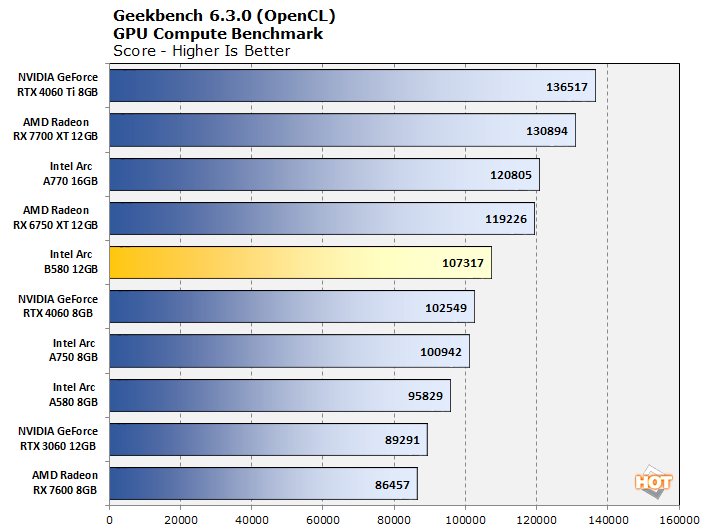
Task: Click the 100942 score value
Action: click(x=441, y=352)
